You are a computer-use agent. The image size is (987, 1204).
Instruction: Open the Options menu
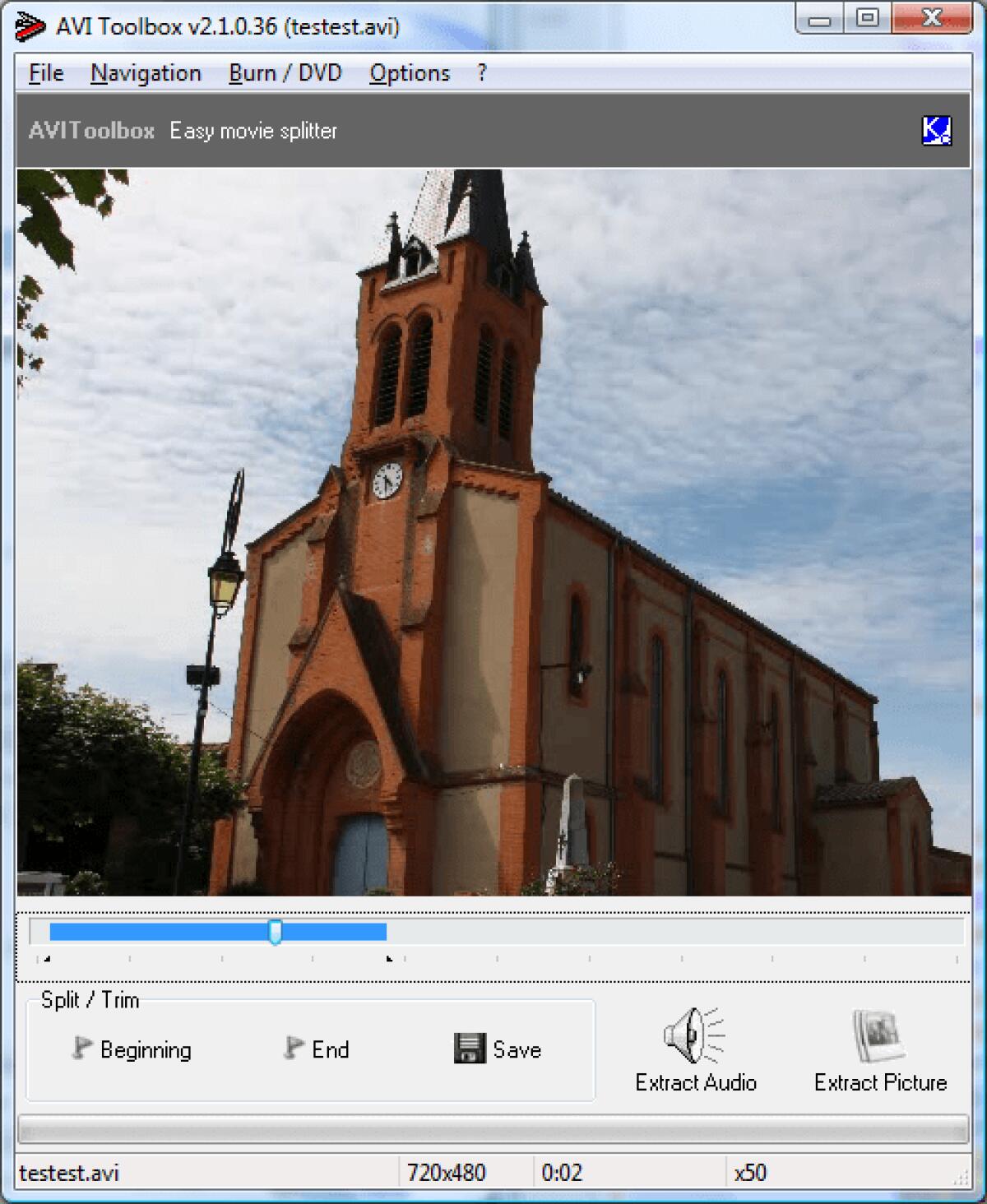pyautogui.click(x=410, y=72)
